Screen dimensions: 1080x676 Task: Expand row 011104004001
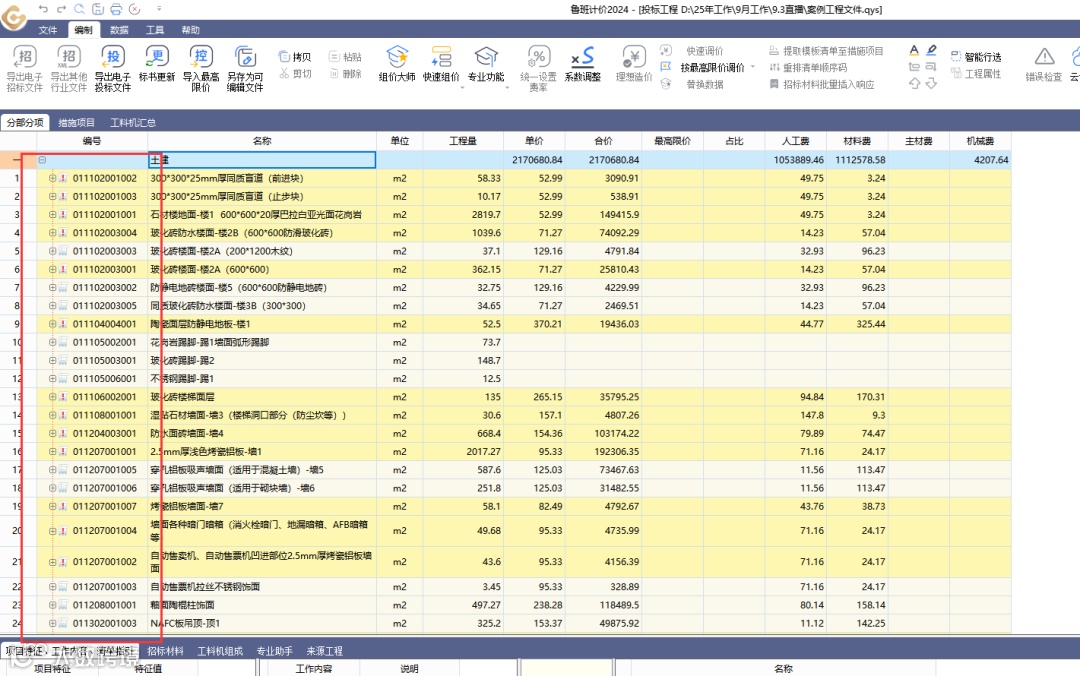click(52, 324)
